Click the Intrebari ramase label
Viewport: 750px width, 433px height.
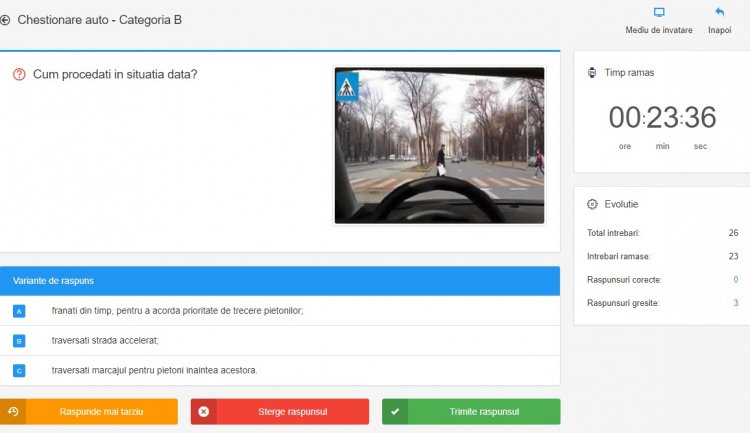pyautogui.click(x=618, y=256)
